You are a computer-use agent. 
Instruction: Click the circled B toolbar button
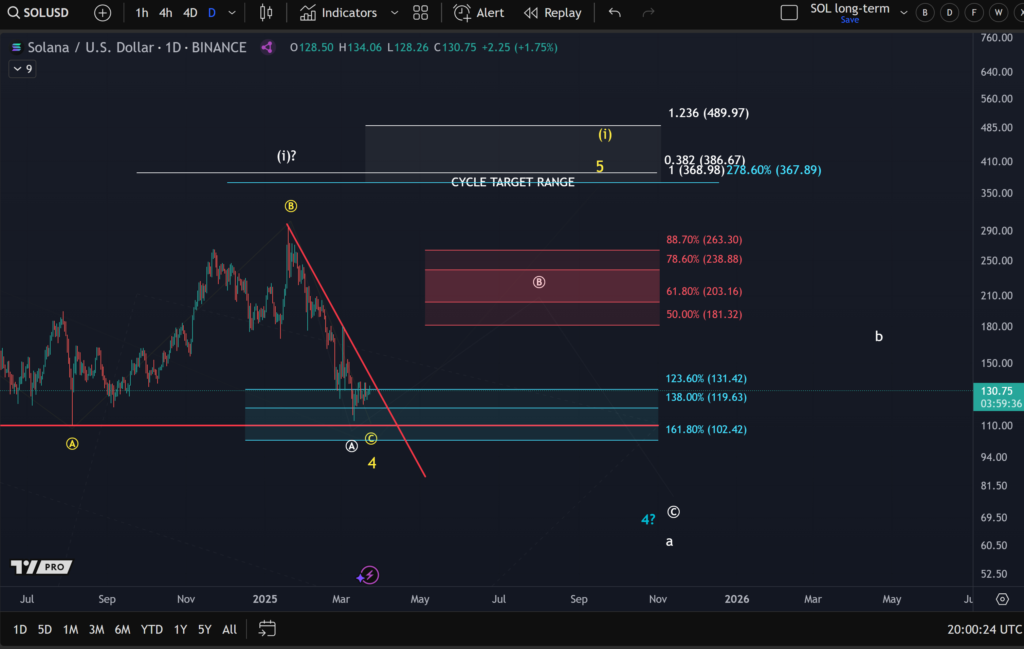tap(925, 12)
